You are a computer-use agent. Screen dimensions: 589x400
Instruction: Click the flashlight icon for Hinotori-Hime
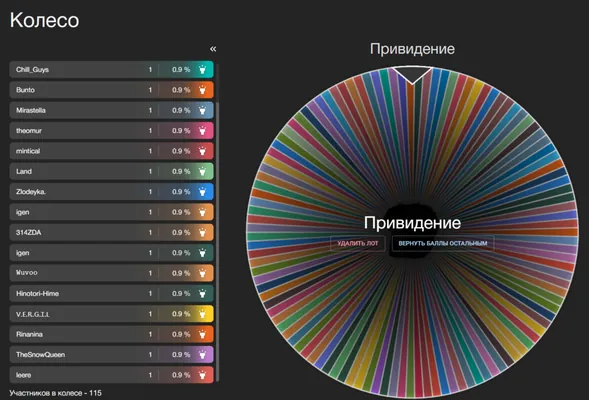click(x=202, y=293)
